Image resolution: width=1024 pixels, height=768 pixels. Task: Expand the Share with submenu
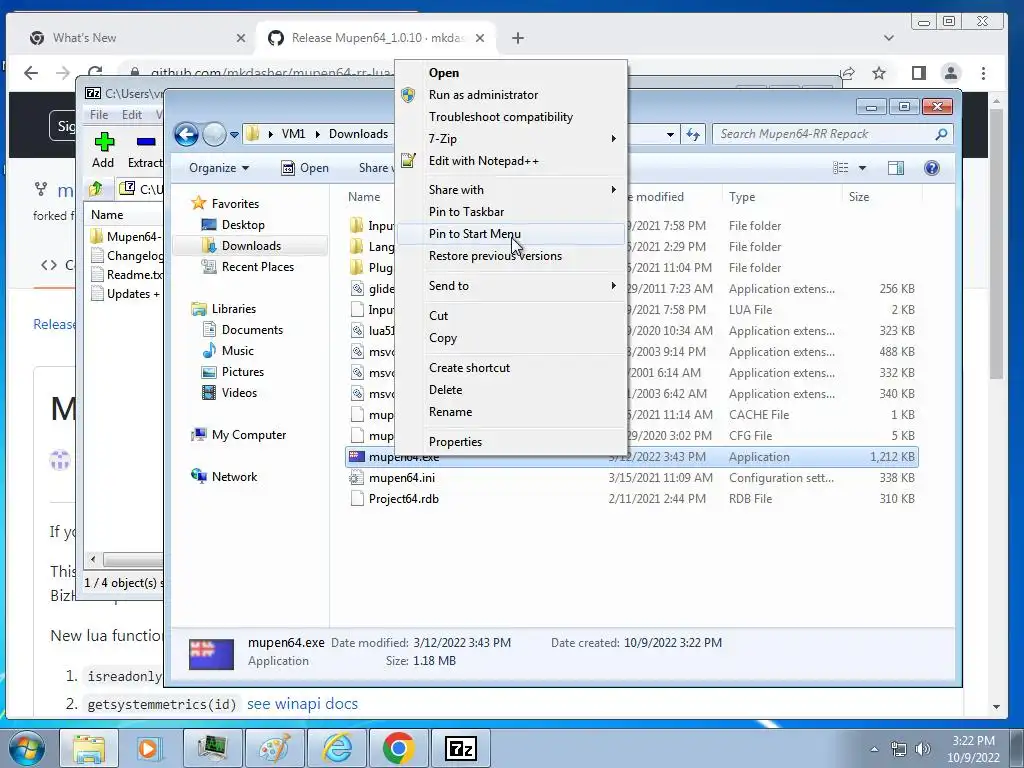point(511,189)
